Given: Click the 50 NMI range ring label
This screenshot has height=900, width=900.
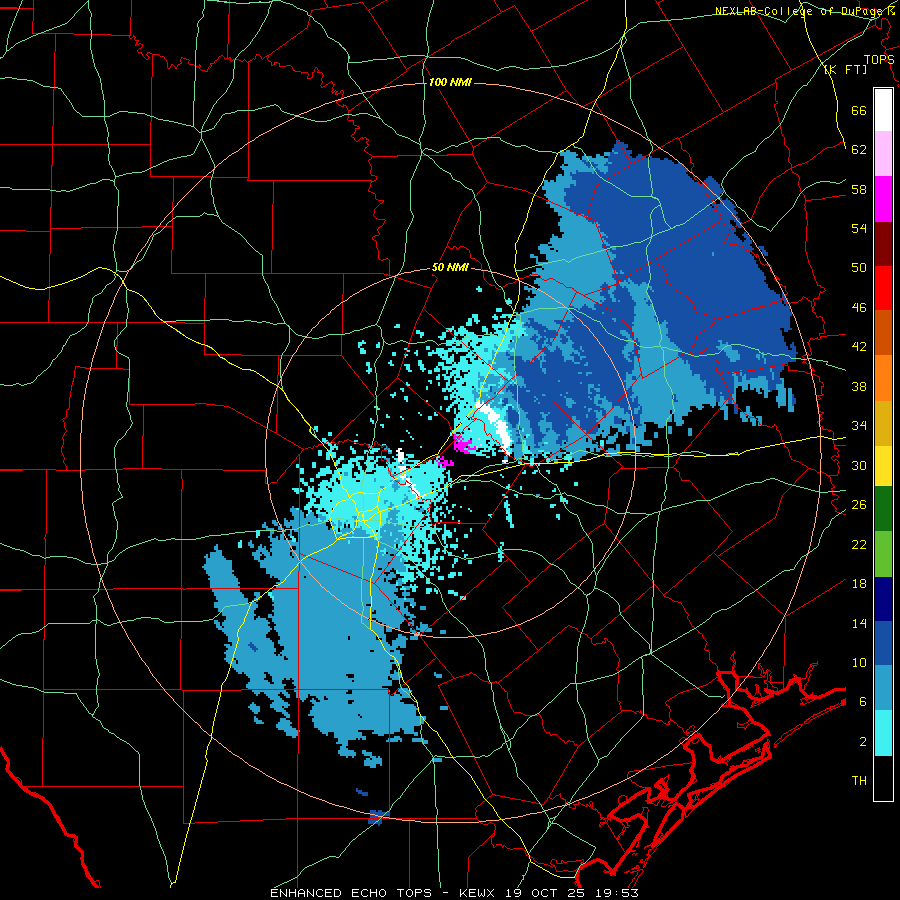Looking at the screenshot, I should coord(450,267).
